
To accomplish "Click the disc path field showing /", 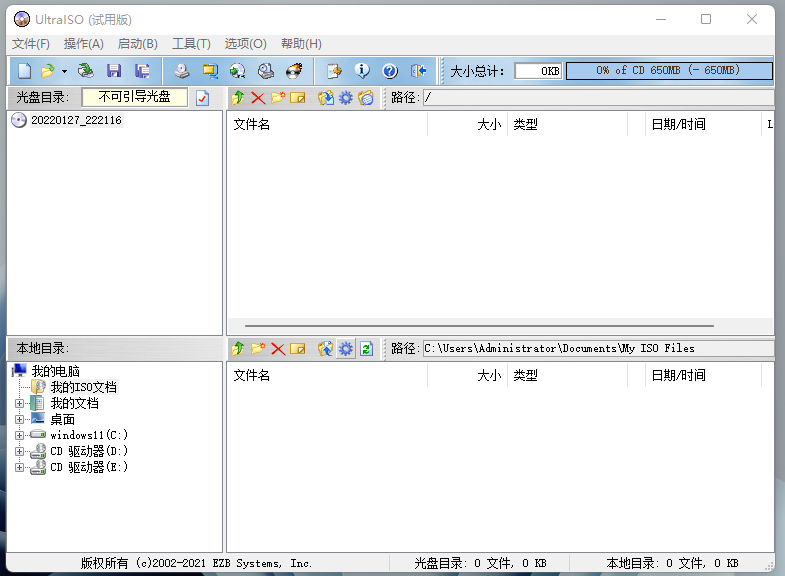I will pyautogui.click(x=598, y=98).
